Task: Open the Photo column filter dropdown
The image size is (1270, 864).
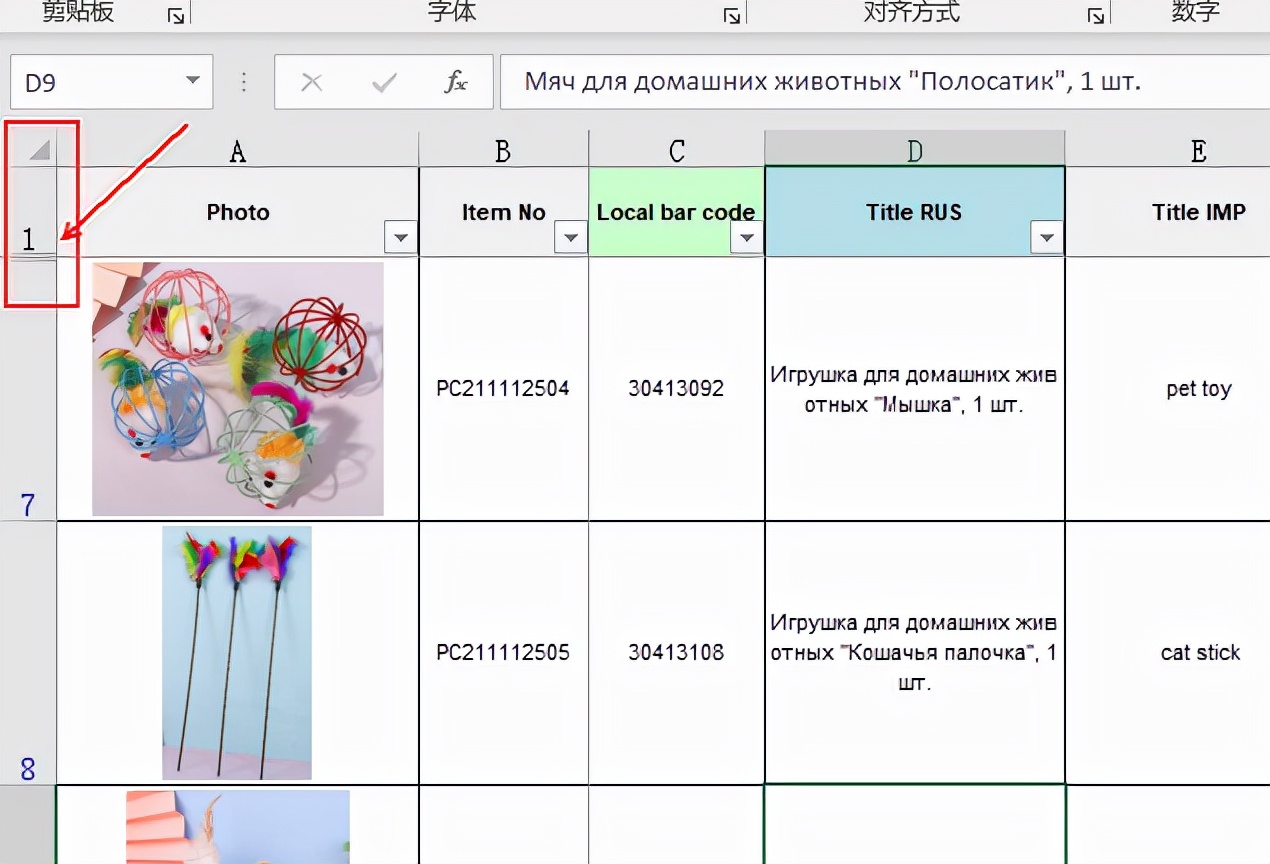Action: point(401,238)
